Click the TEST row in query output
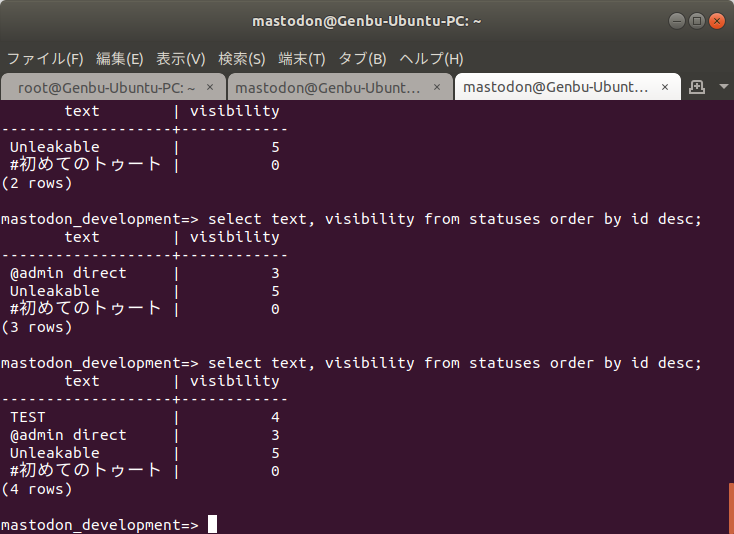The width and height of the screenshot is (734, 534). click(x=28, y=417)
